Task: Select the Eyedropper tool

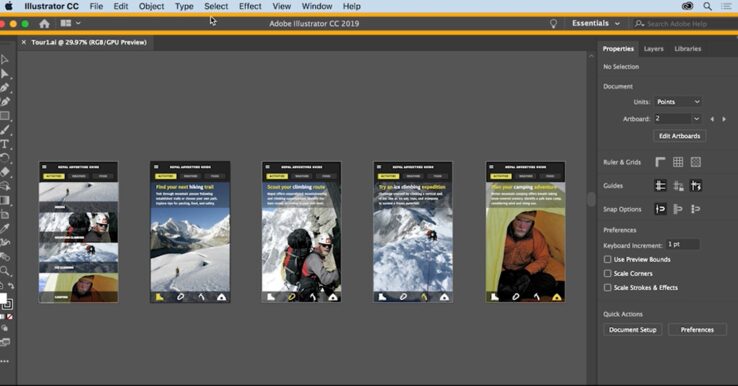Action: pyautogui.click(x=5, y=229)
